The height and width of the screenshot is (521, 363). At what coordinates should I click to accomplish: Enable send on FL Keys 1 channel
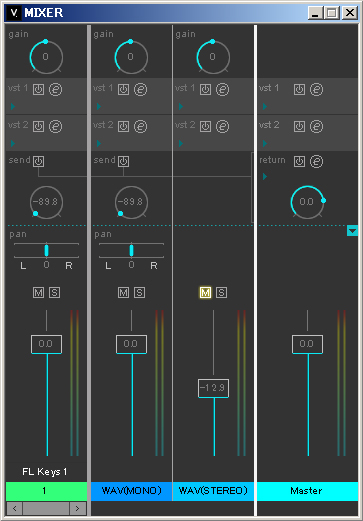point(38,161)
